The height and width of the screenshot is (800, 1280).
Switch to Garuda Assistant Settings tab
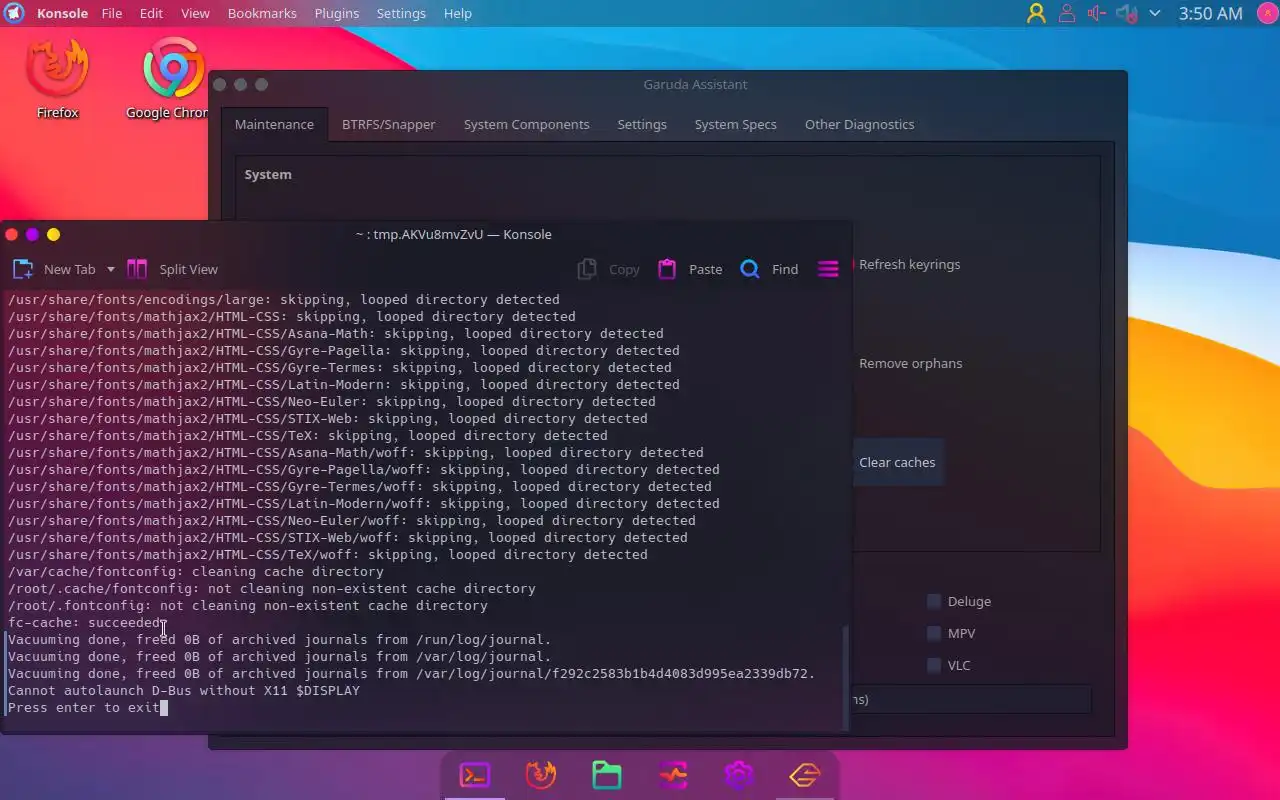(x=642, y=124)
